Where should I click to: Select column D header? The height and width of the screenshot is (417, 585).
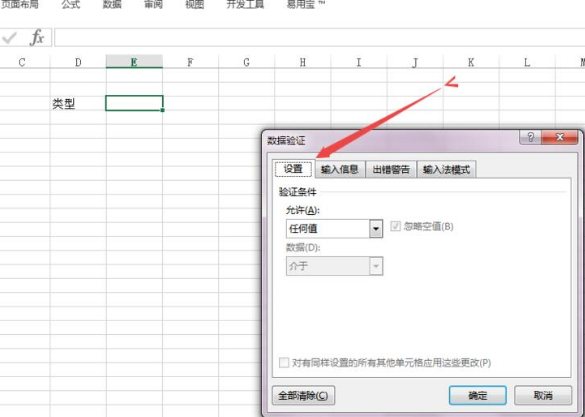78,62
